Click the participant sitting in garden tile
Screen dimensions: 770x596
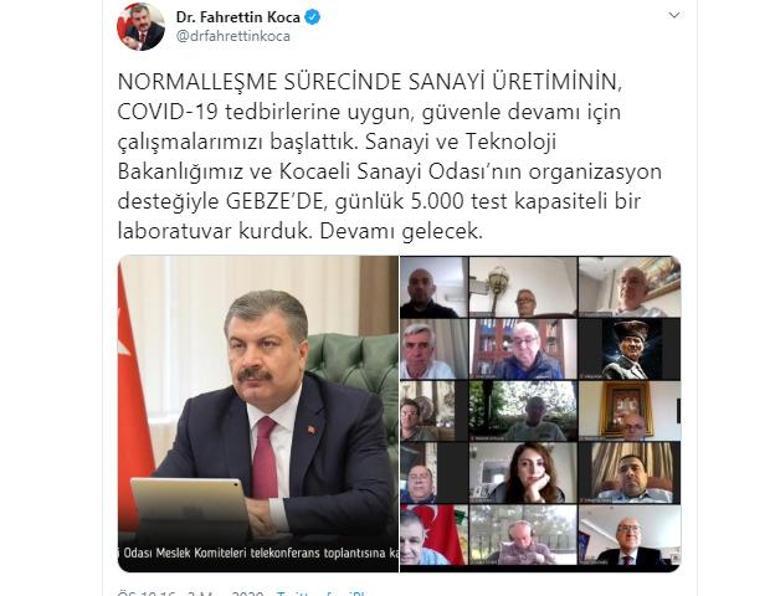click(x=523, y=411)
